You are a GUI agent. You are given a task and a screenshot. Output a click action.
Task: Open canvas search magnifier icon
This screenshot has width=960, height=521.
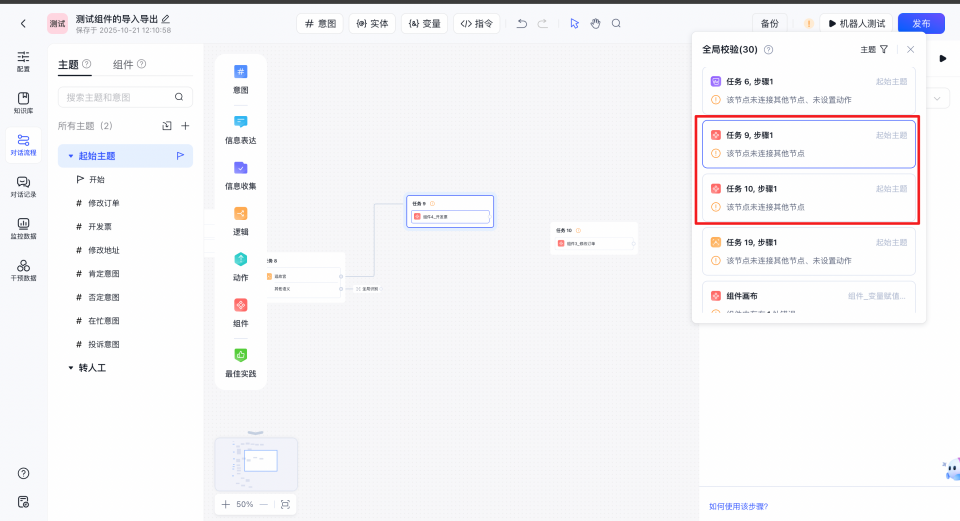pos(616,23)
